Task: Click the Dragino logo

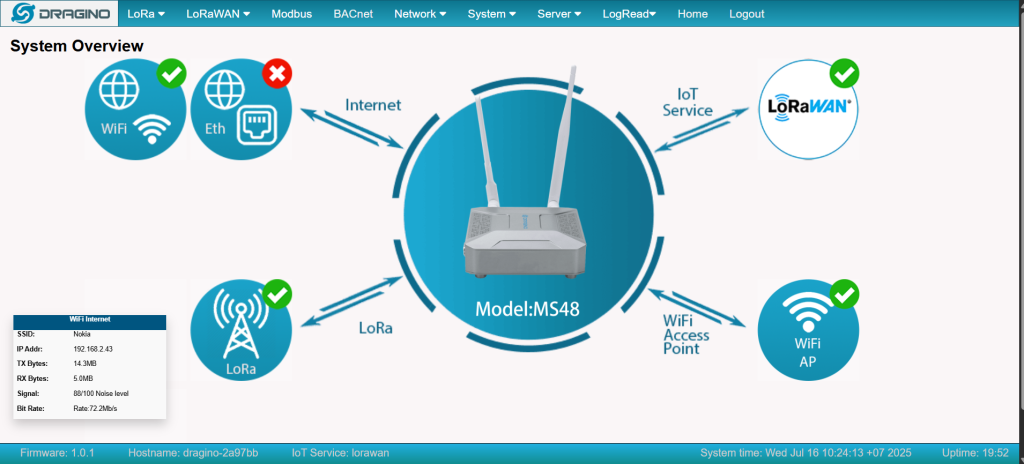Action: click(x=59, y=14)
